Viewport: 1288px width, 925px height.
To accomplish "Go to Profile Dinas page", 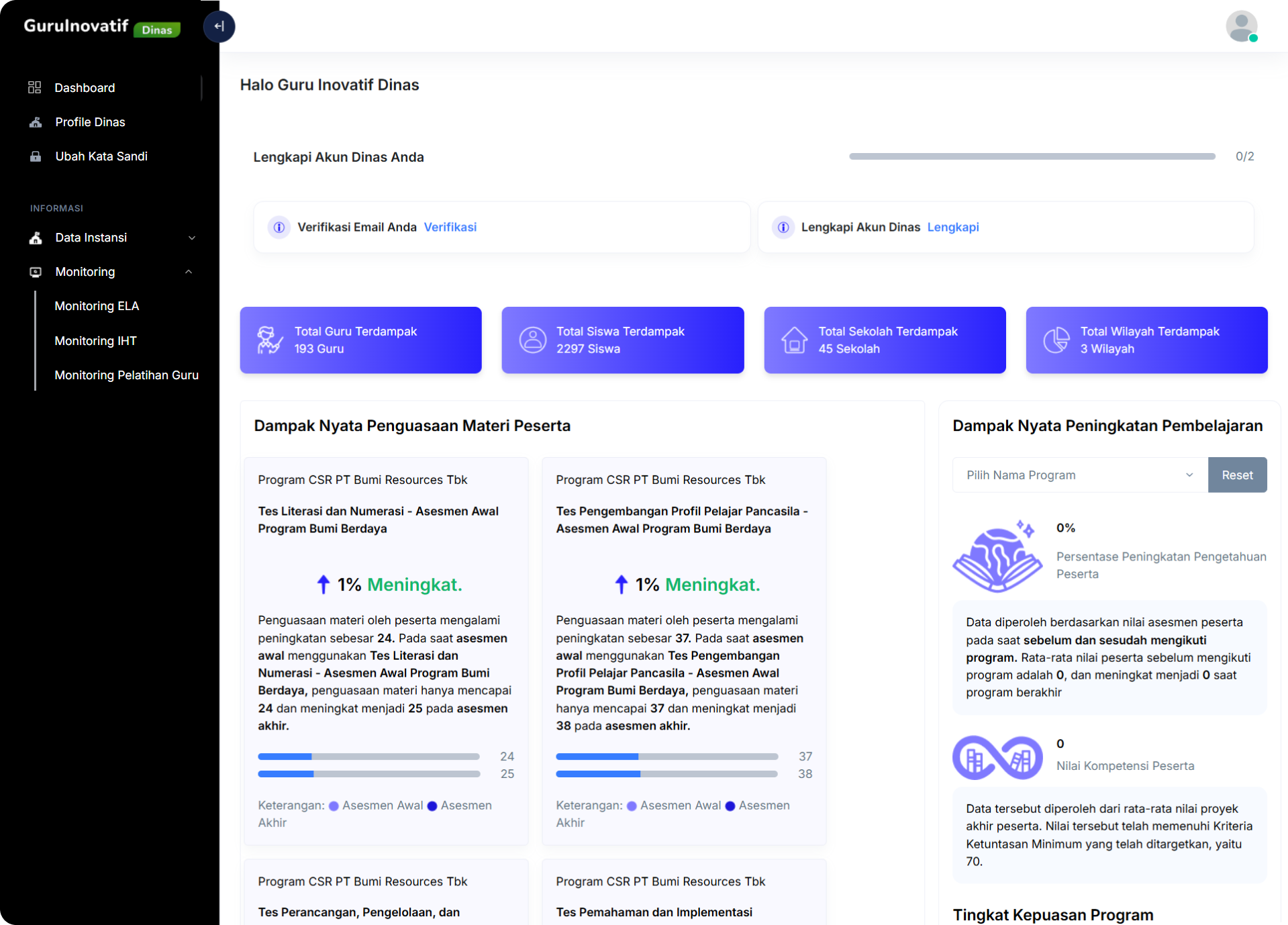I will tap(90, 122).
